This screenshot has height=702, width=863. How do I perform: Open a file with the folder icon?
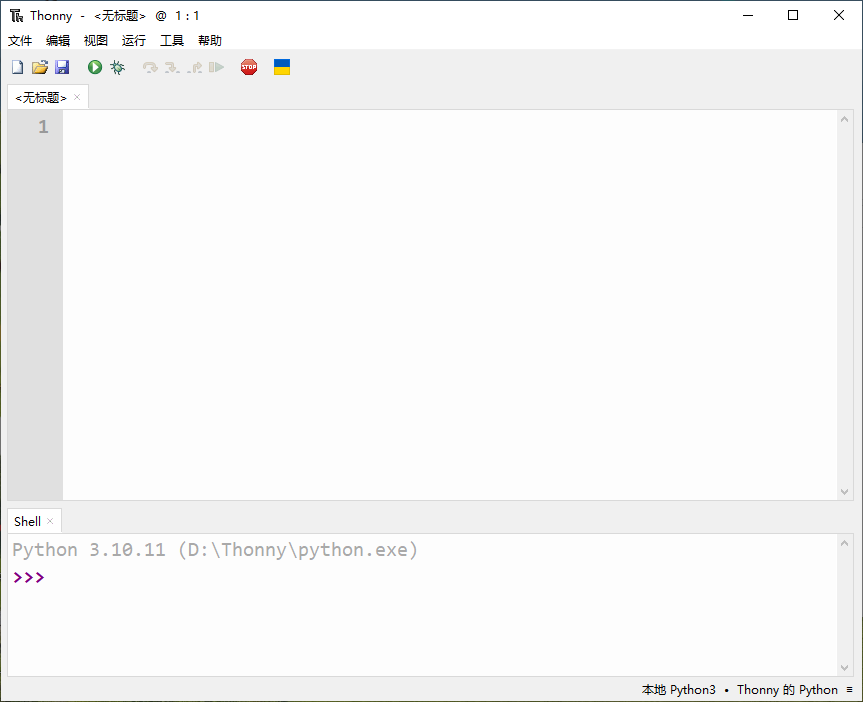[x=40, y=67]
